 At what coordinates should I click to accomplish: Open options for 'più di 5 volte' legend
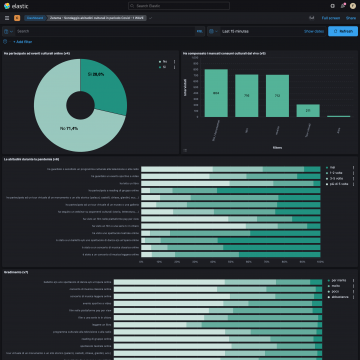click(x=353, y=184)
